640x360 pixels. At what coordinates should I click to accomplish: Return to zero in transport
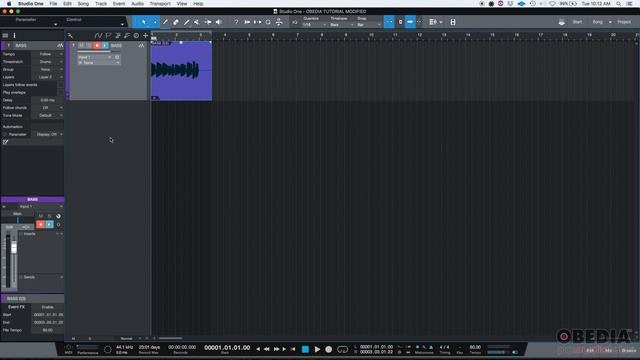(x=293, y=349)
